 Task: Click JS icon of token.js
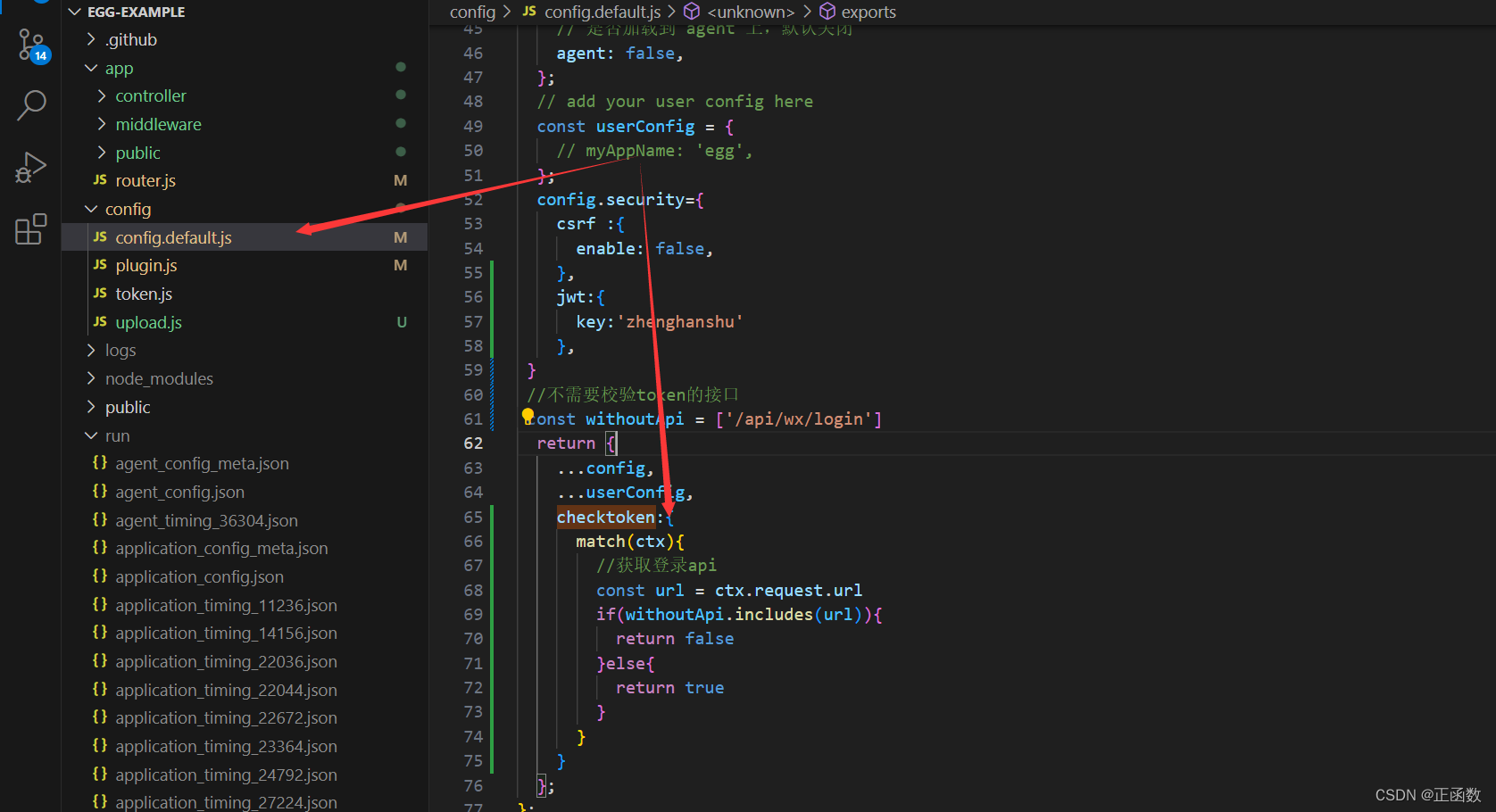pos(100,294)
